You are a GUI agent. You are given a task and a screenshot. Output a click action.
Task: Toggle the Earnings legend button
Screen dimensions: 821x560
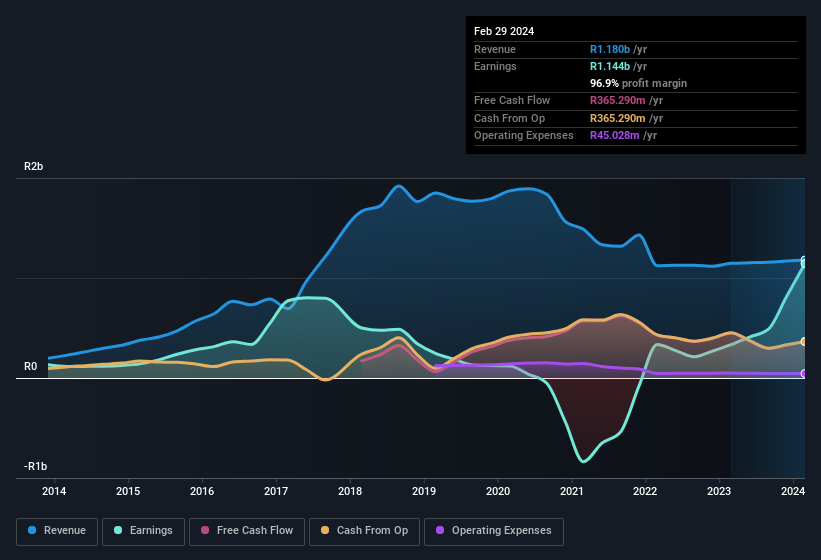tap(143, 531)
